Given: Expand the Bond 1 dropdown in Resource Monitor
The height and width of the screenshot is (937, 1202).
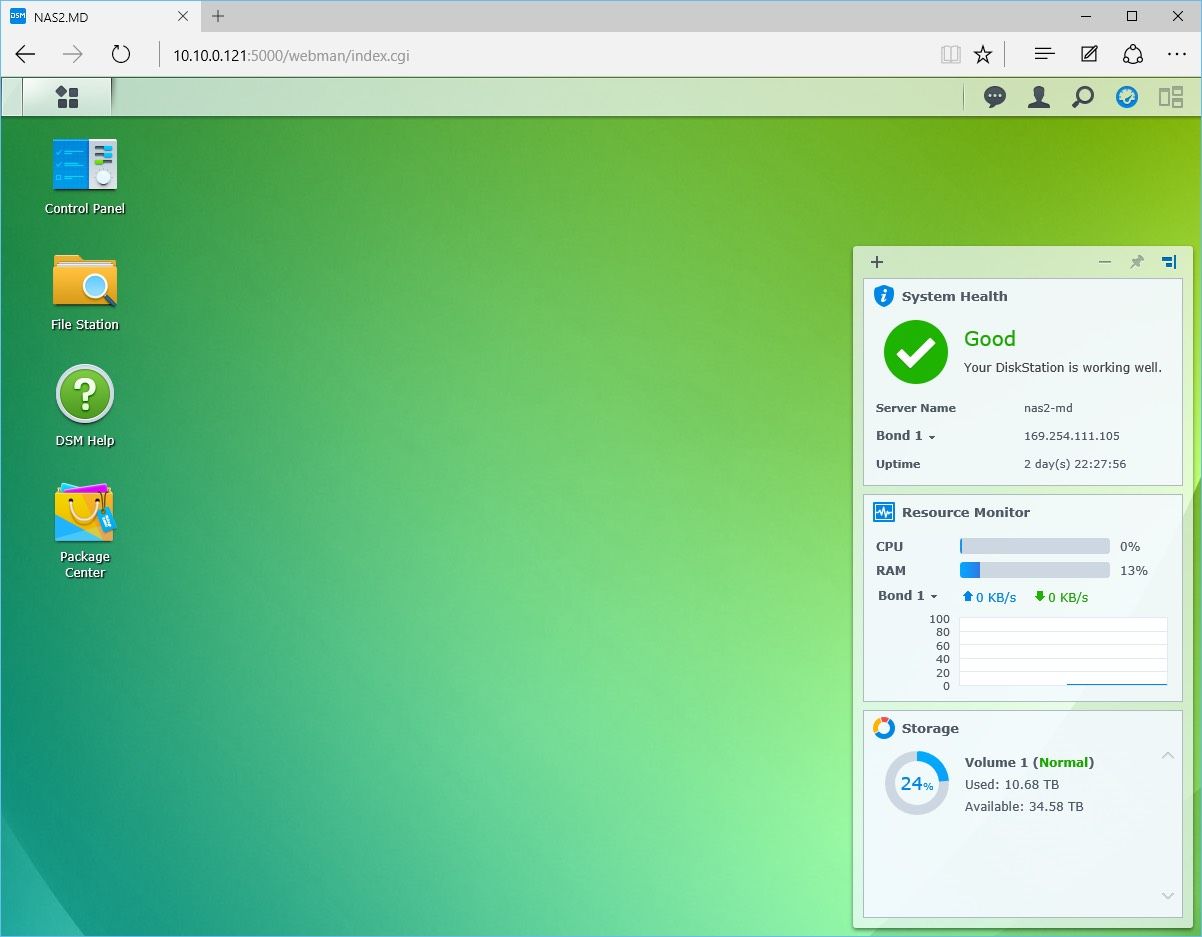Looking at the screenshot, I should point(908,596).
